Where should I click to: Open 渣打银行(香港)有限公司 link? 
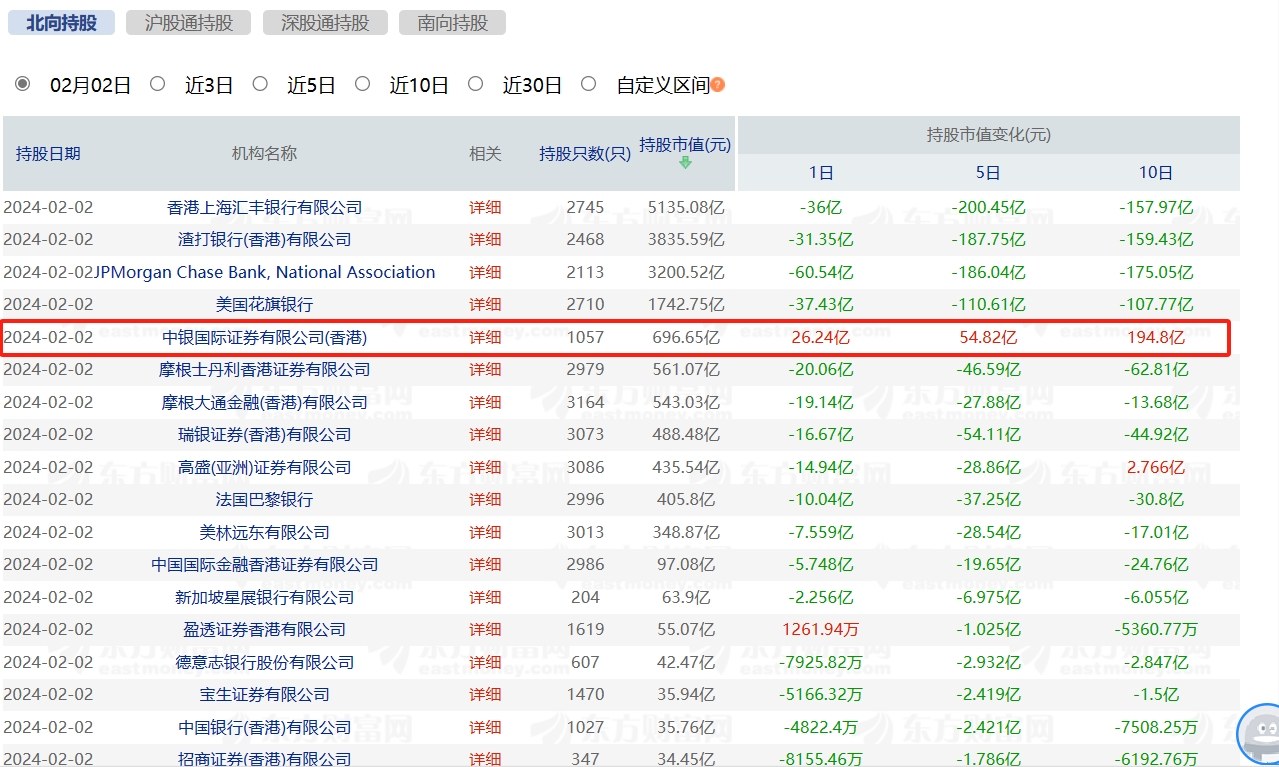pos(265,239)
